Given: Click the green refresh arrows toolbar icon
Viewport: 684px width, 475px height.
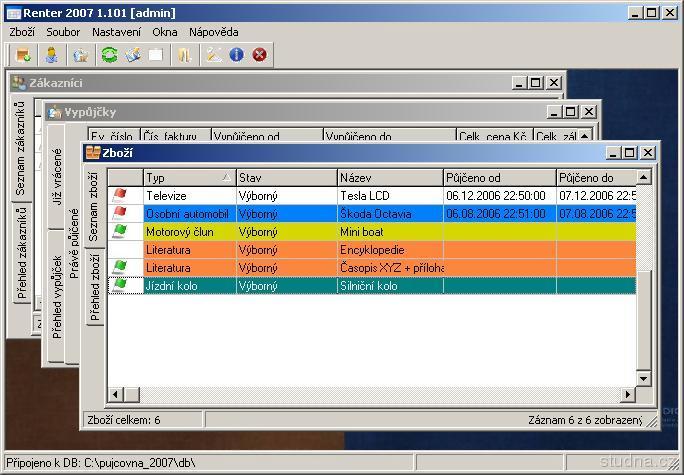Looking at the screenshot, I should pos(109,55).
